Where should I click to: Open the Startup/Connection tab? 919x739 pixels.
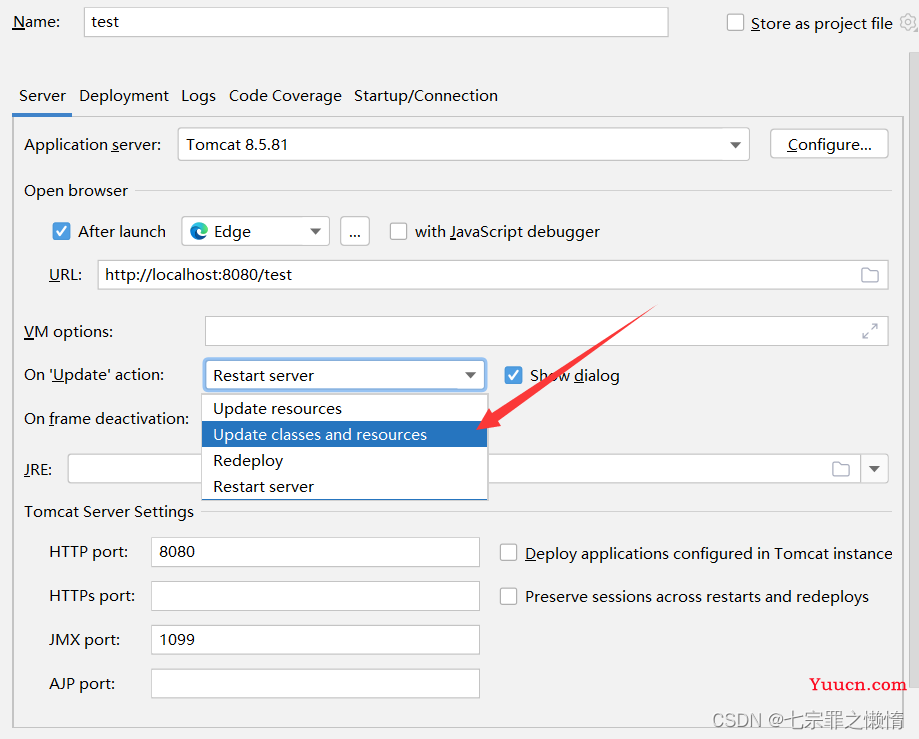(426, 96)
